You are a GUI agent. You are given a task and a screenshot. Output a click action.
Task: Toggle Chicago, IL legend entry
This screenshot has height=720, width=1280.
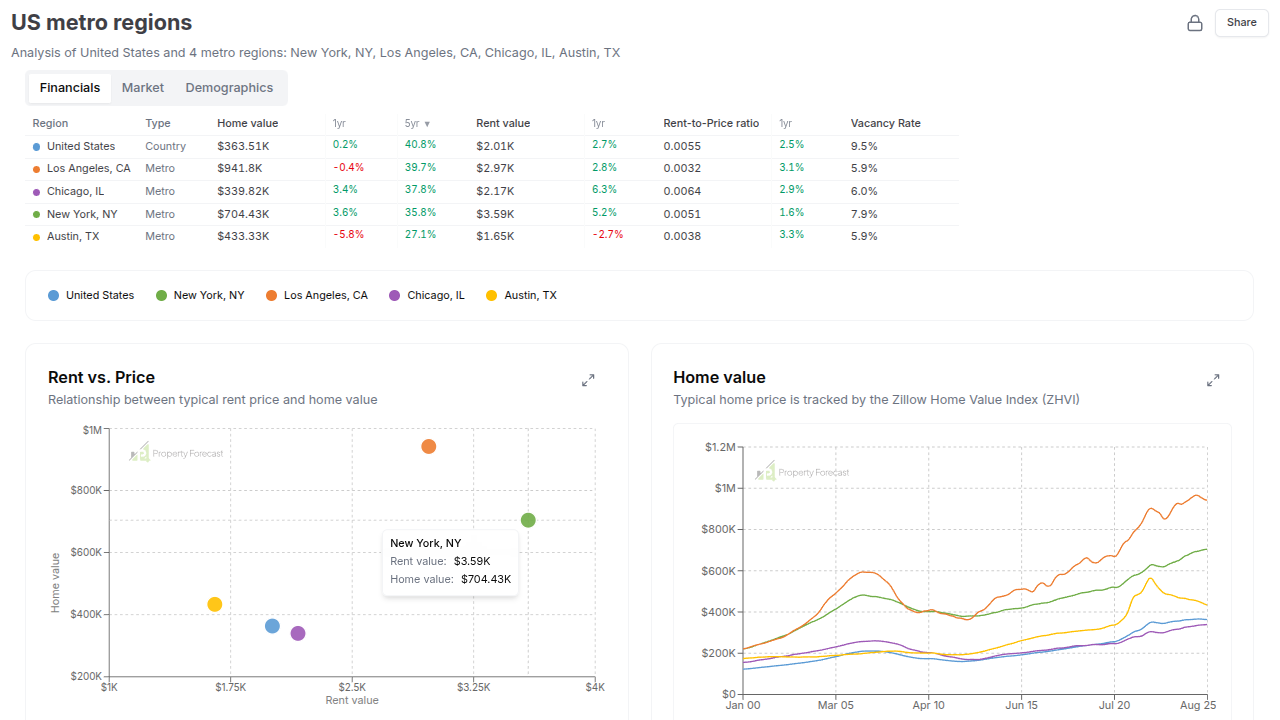(427, 295)
